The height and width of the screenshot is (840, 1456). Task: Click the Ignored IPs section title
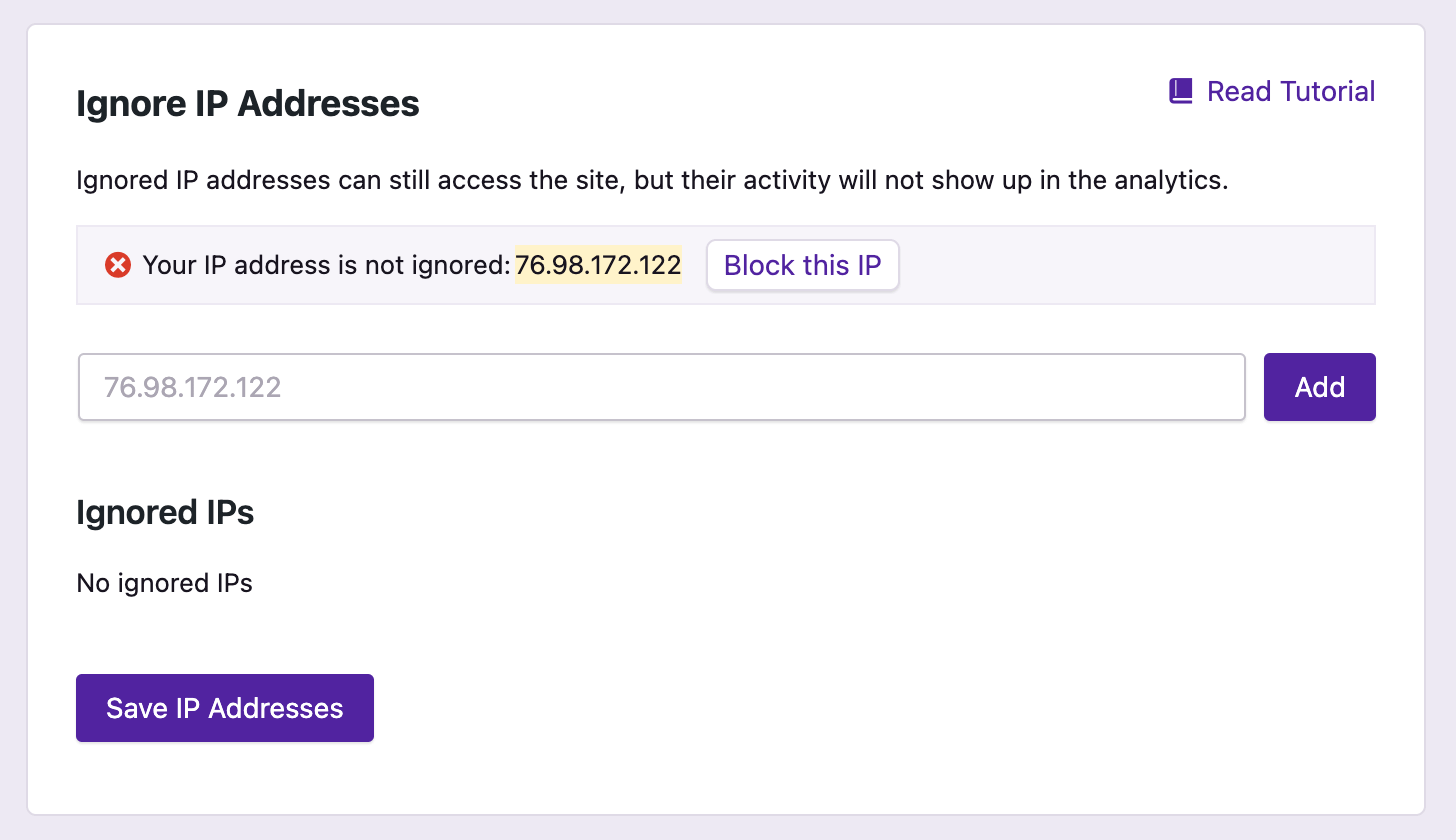(165, 513)
